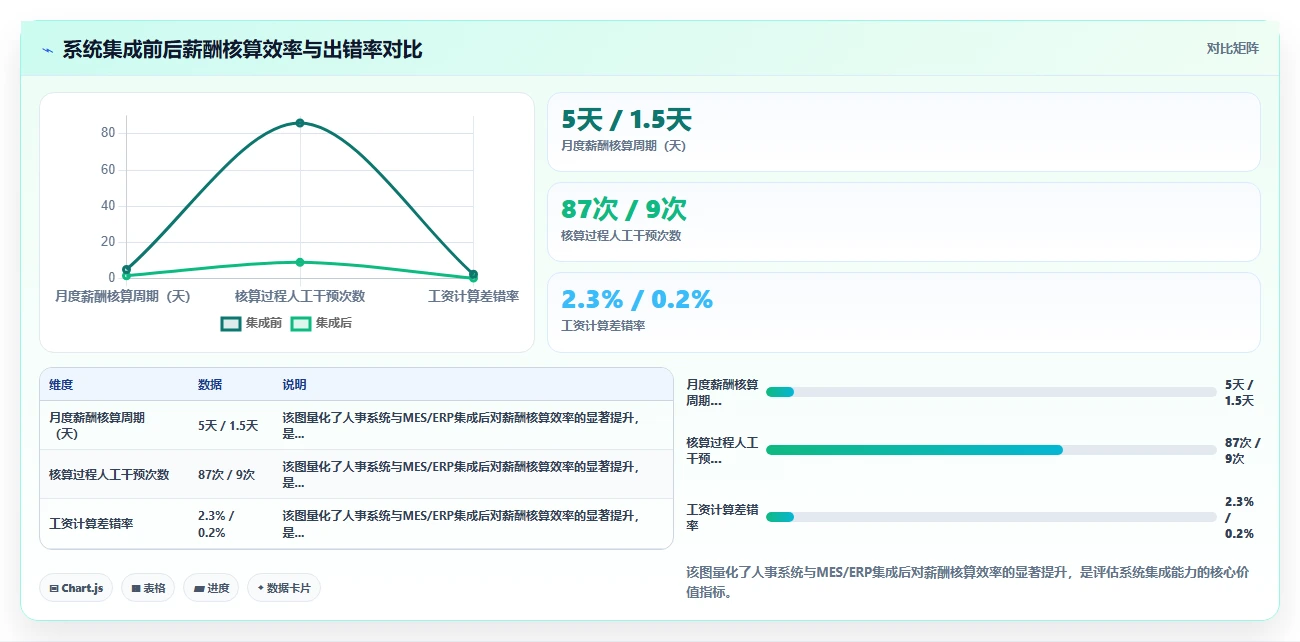Click progress value 5天 / 1.5天 at bar end
The width and height of the screenshot is (1300, 642).
tap(1239, 392)
